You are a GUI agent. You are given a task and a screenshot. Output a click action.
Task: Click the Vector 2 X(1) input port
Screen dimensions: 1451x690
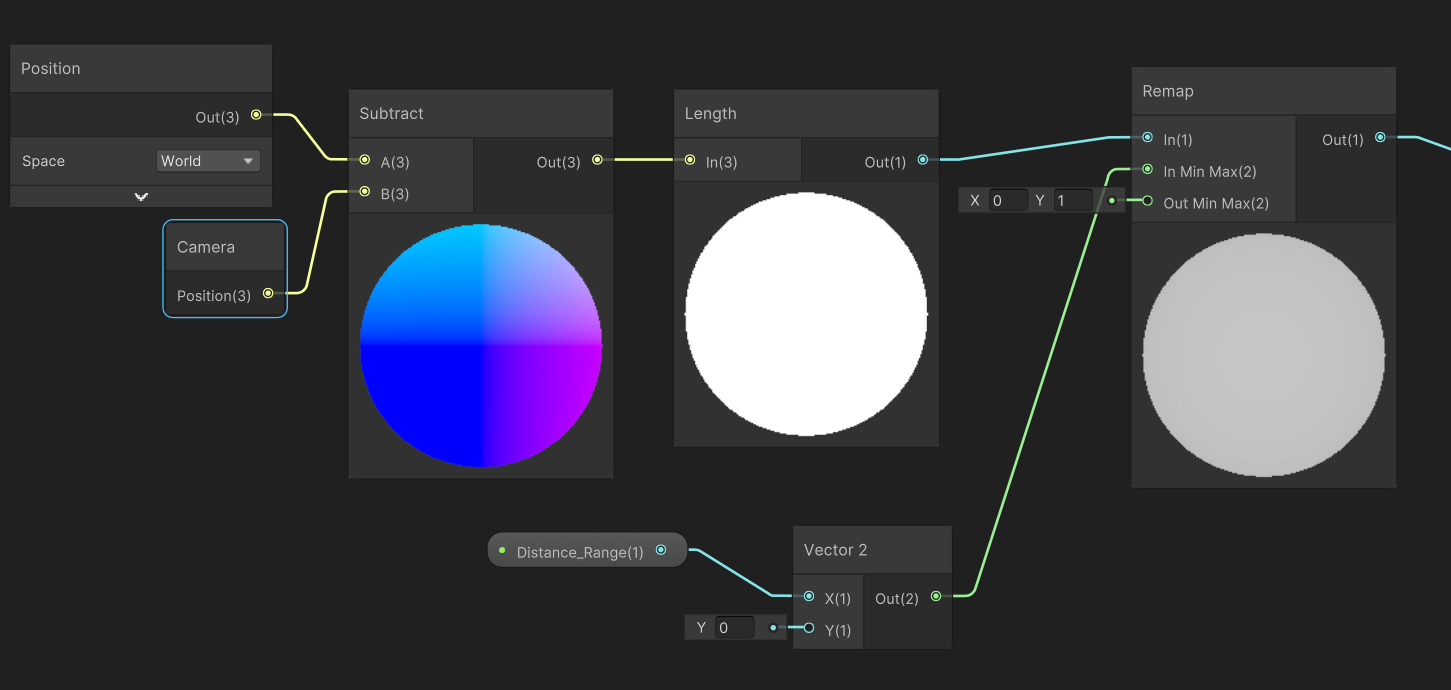click(808, 597)
